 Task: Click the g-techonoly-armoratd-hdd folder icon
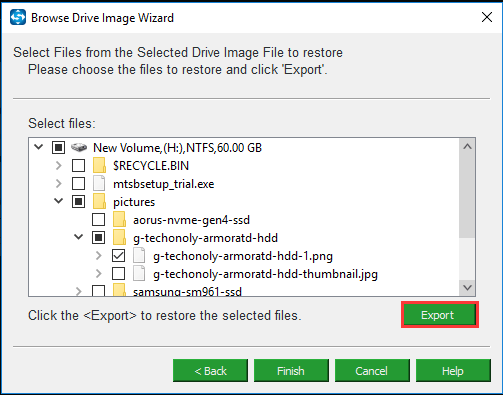click(x=119, y=237)
